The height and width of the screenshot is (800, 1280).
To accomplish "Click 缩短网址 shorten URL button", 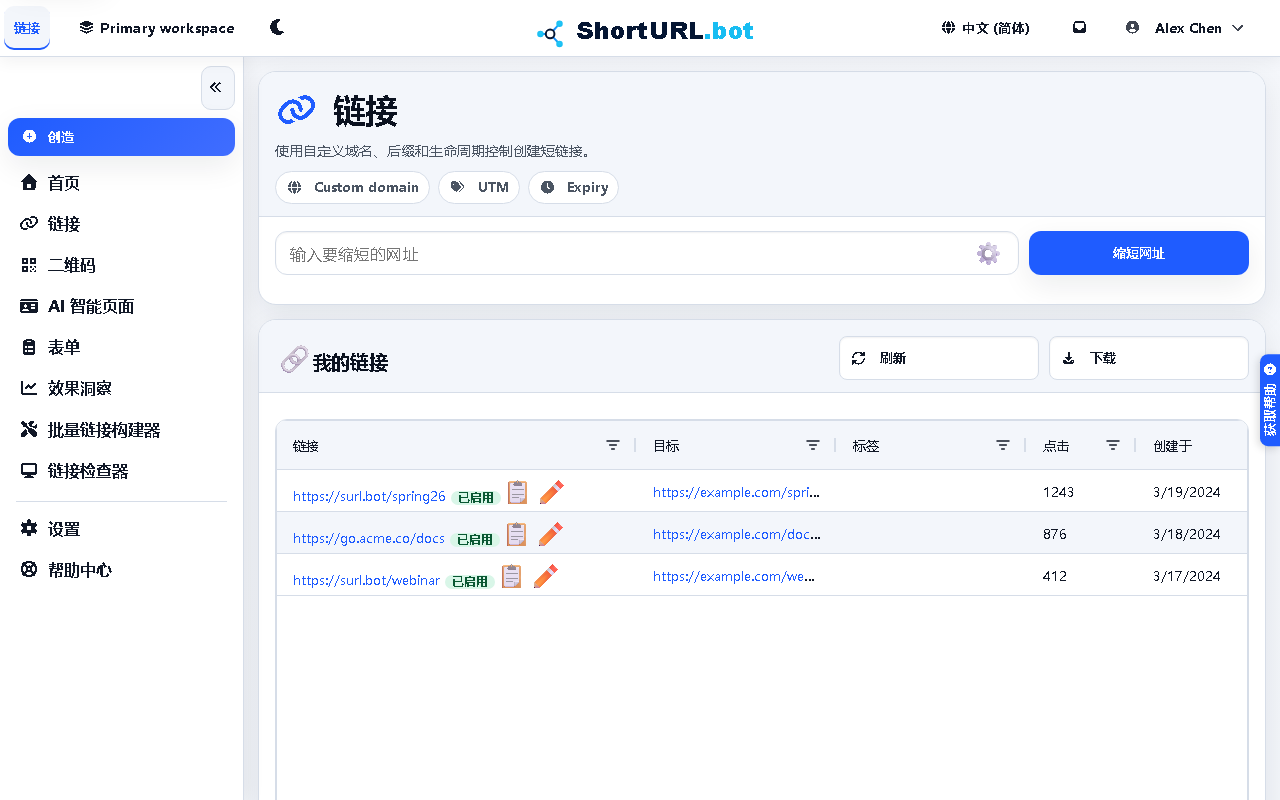I will [1139, 253].
